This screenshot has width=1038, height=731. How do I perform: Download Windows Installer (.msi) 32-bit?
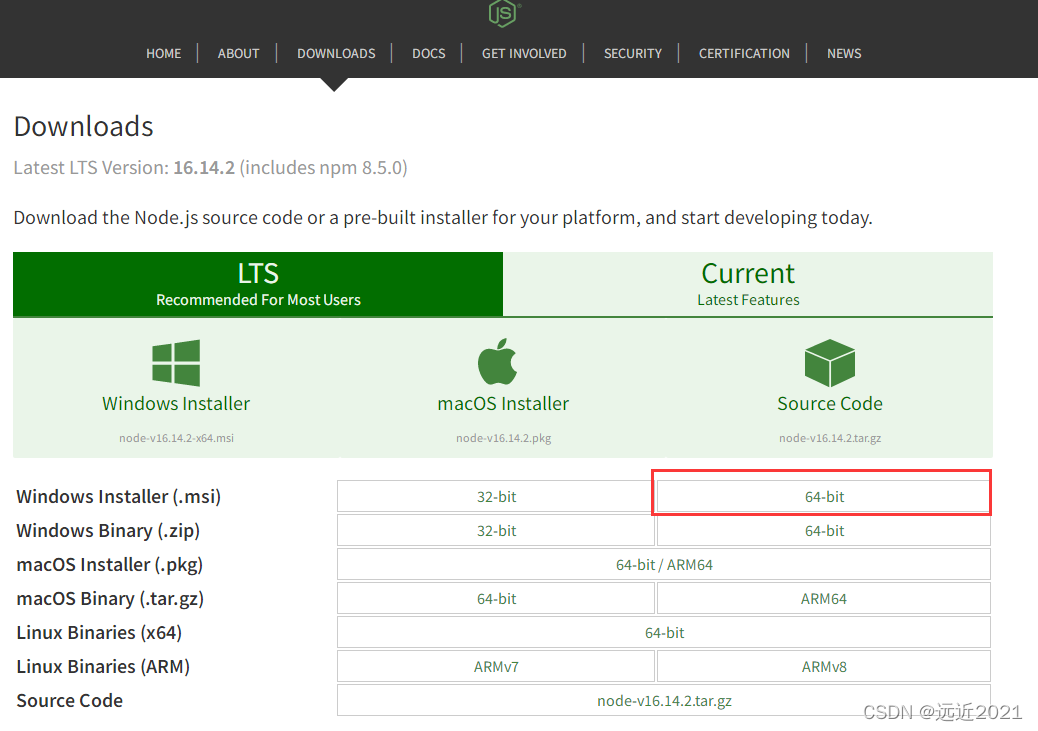[x=496, y=497]
